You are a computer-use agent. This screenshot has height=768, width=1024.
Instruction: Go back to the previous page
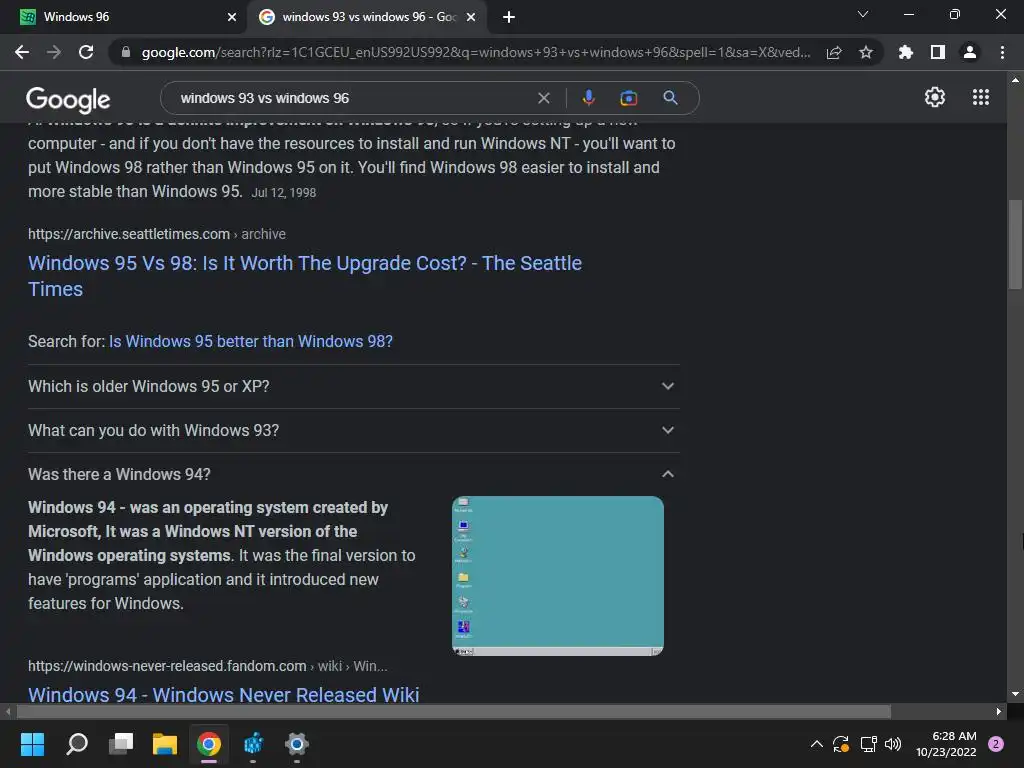coord(22,52)
